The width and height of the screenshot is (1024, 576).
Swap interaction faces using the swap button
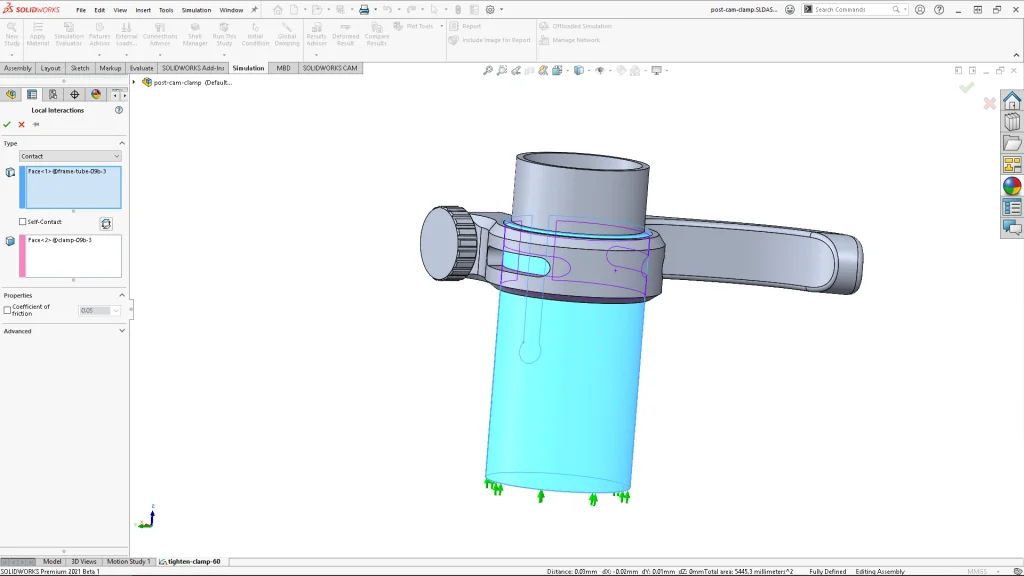coord(106,223)
